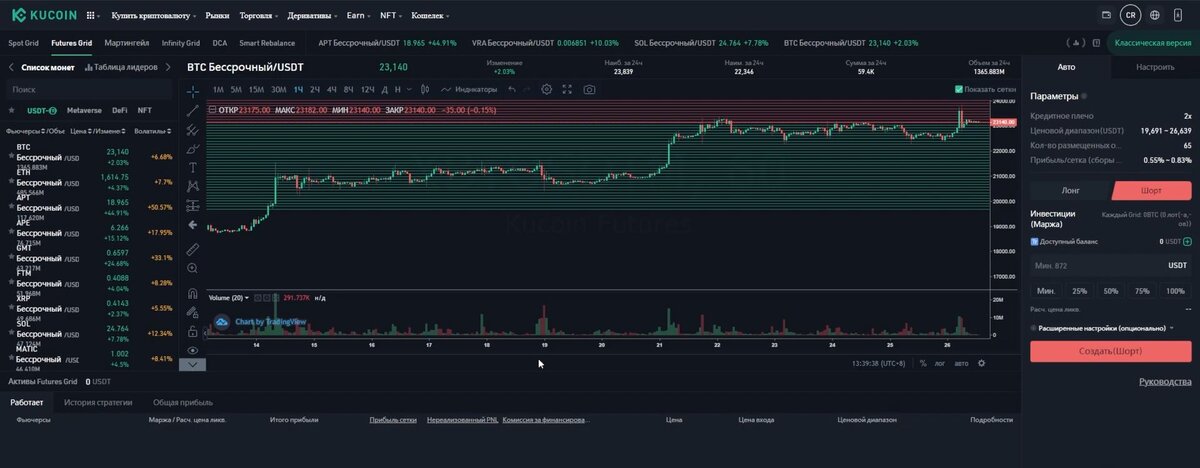Open the Кошелек dropdown menu
Screen dimensions: 1200x468
428,16
